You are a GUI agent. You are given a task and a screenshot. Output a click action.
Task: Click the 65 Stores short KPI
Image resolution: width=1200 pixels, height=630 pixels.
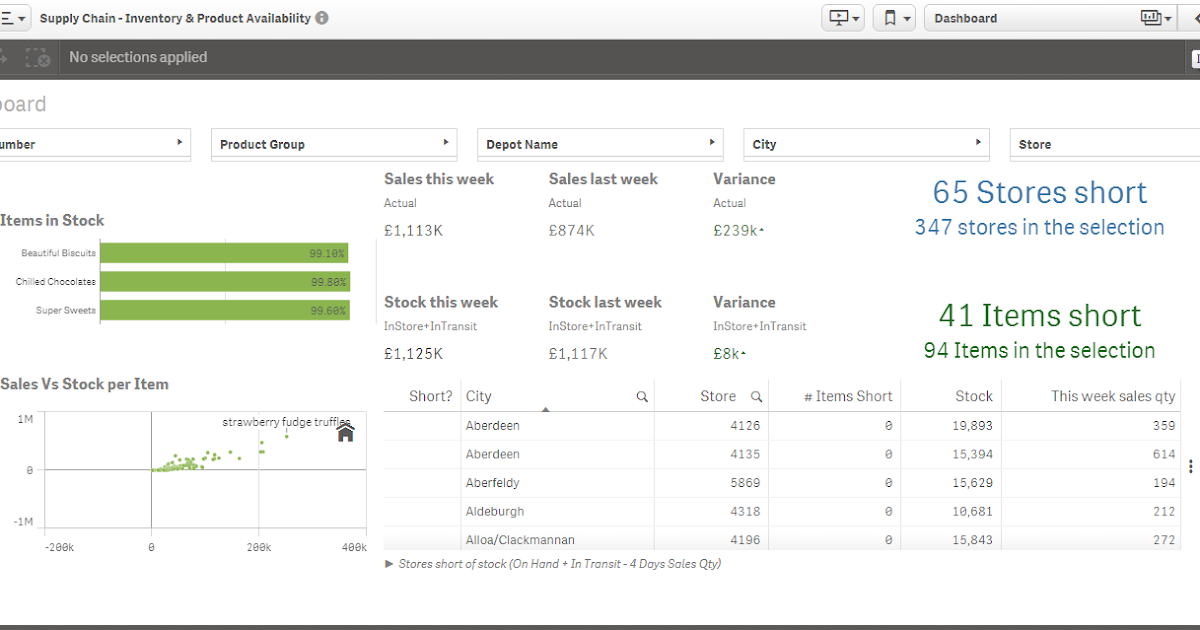pyautogui.click(x=1039, y=192)
